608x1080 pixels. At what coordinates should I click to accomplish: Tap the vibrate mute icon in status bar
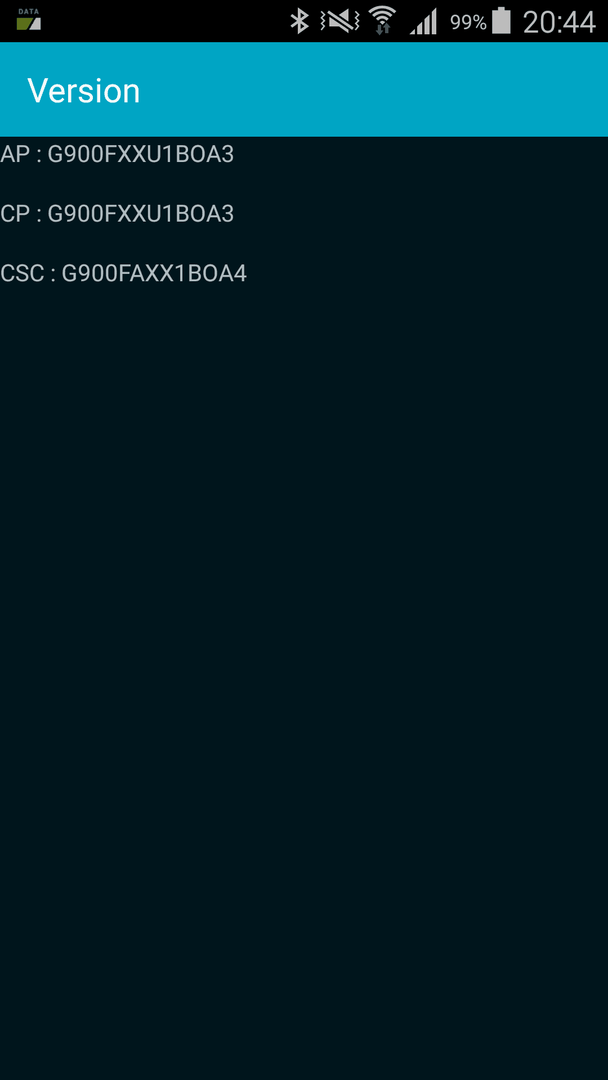[x=339, y=21]
